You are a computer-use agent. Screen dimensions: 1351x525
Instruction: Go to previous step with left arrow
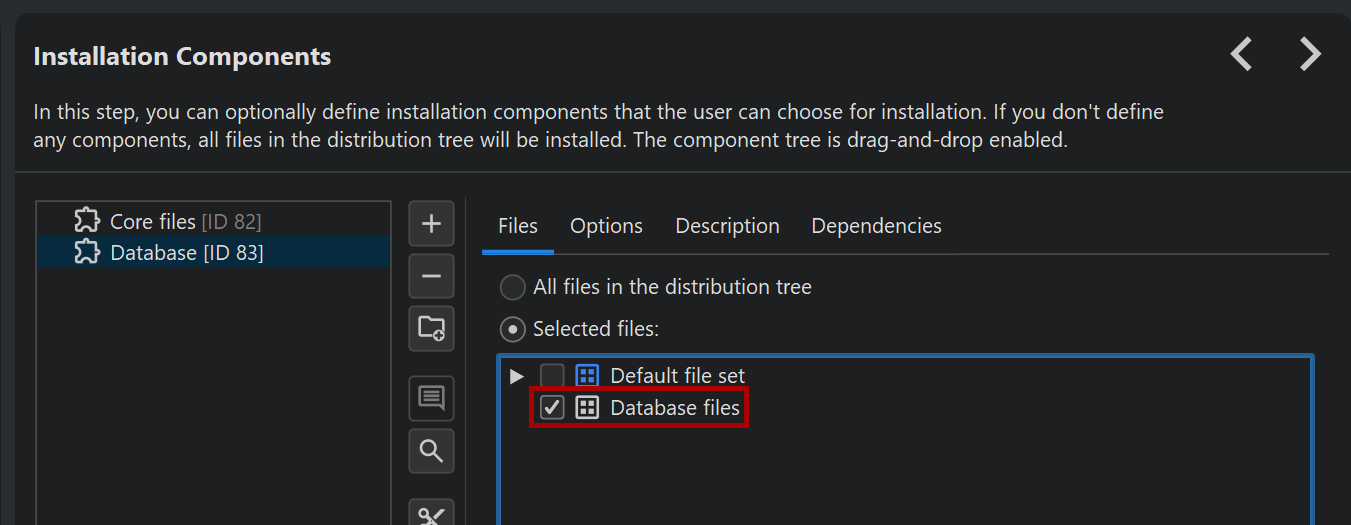coord(1241,54)
